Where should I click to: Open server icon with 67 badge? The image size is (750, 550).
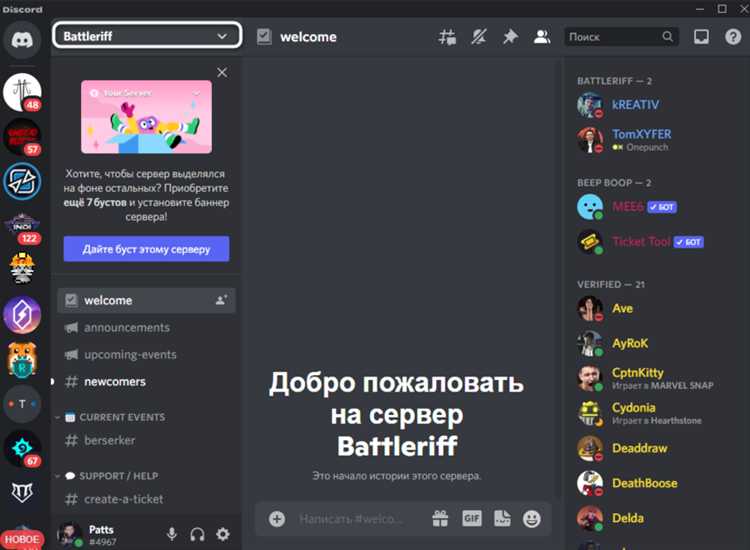coord(22,449)
